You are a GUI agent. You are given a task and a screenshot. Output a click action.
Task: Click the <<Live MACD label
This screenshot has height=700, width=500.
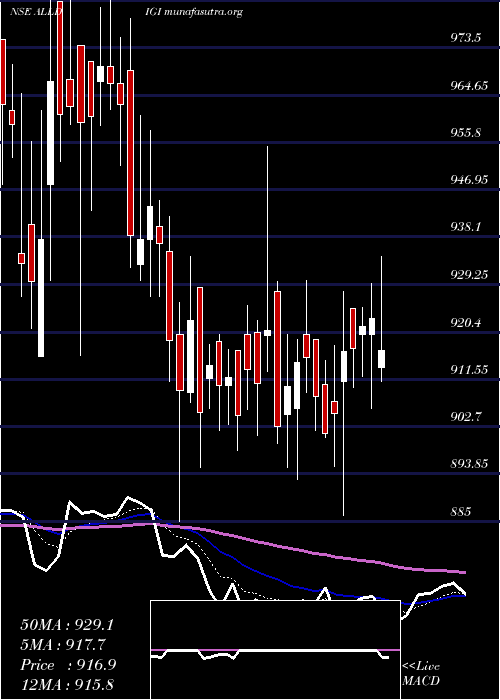pyautogui.click(x=421, y=674)
